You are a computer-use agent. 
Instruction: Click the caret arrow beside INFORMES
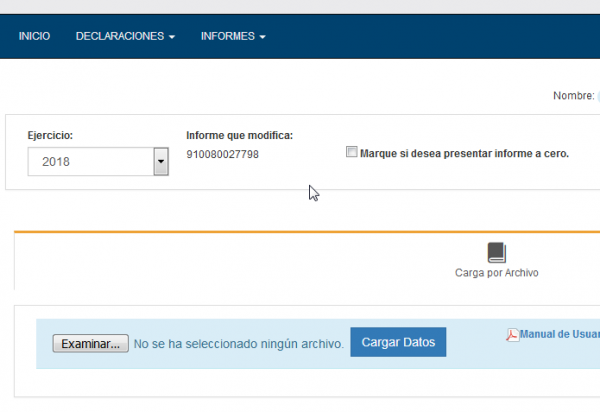(262, 37)
